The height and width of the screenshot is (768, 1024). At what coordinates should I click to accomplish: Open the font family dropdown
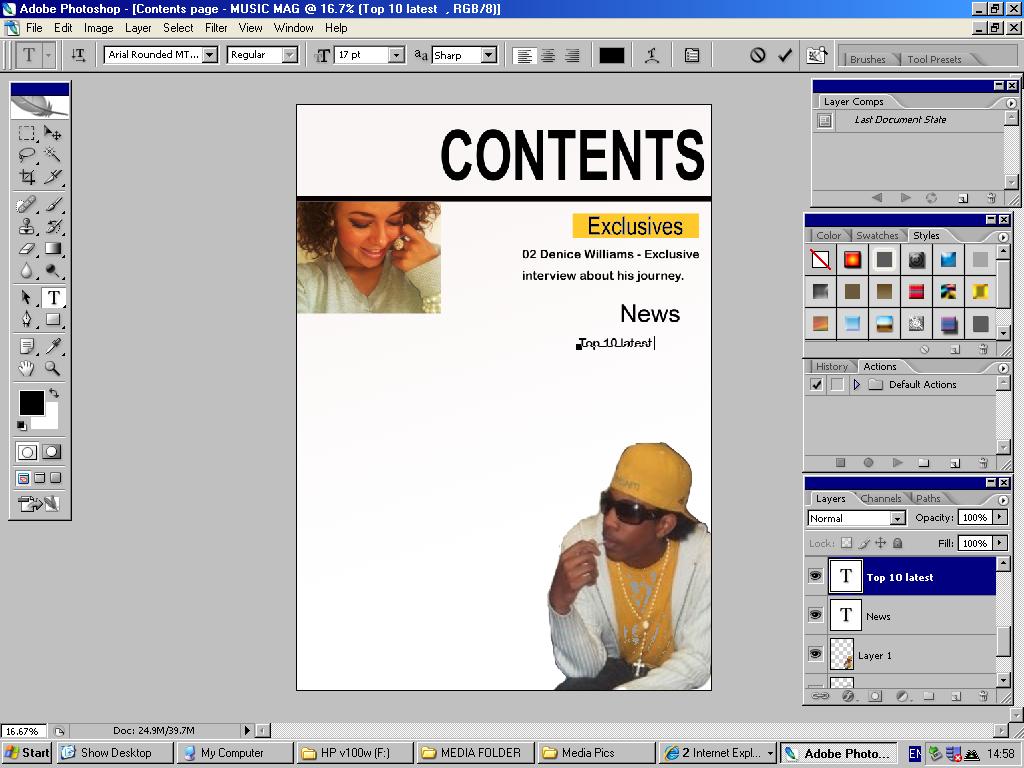click(210, 55)
